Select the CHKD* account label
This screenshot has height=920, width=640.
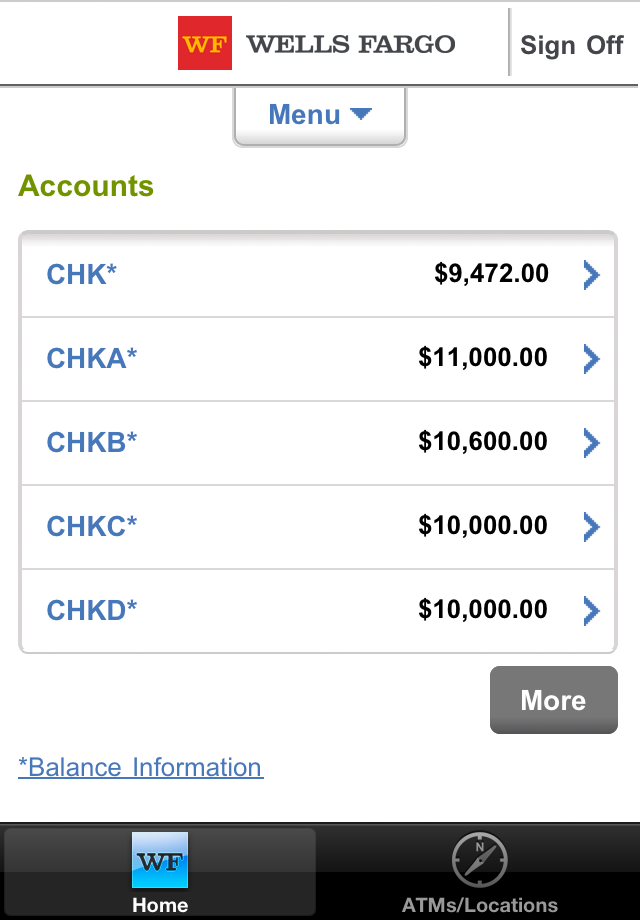(92, 610)
